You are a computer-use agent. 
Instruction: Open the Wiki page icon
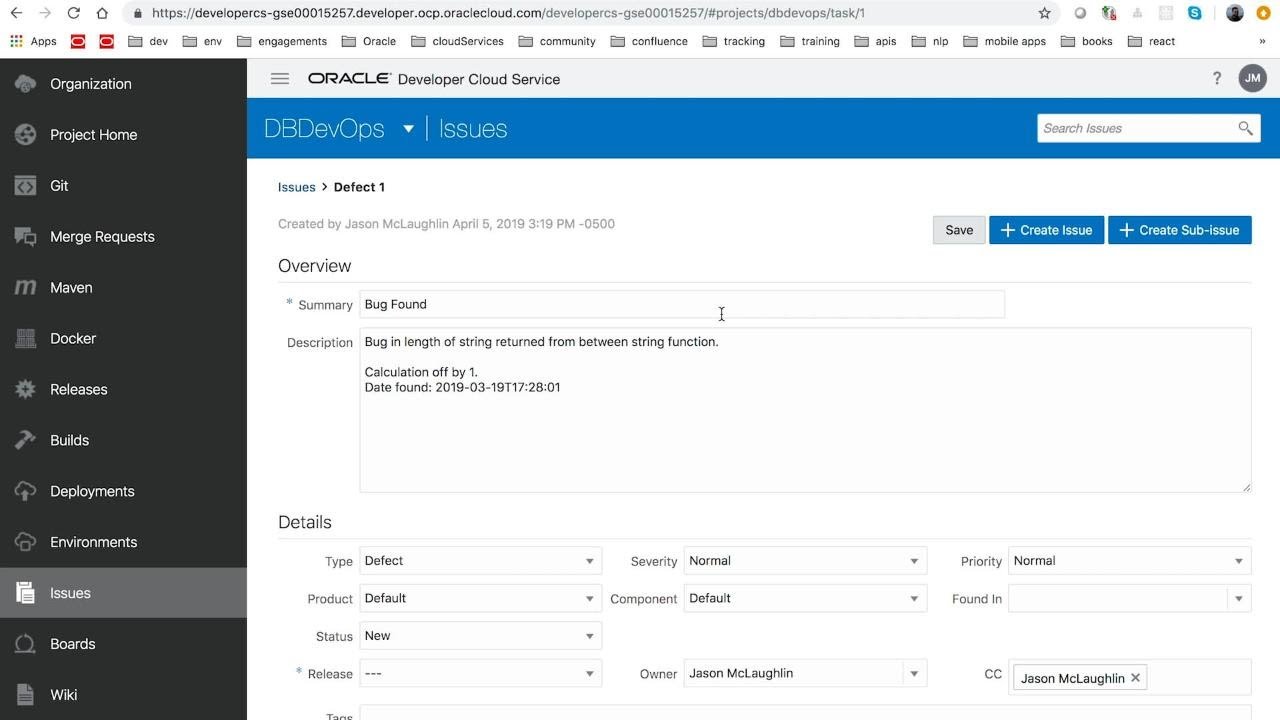tap(26, 695)
